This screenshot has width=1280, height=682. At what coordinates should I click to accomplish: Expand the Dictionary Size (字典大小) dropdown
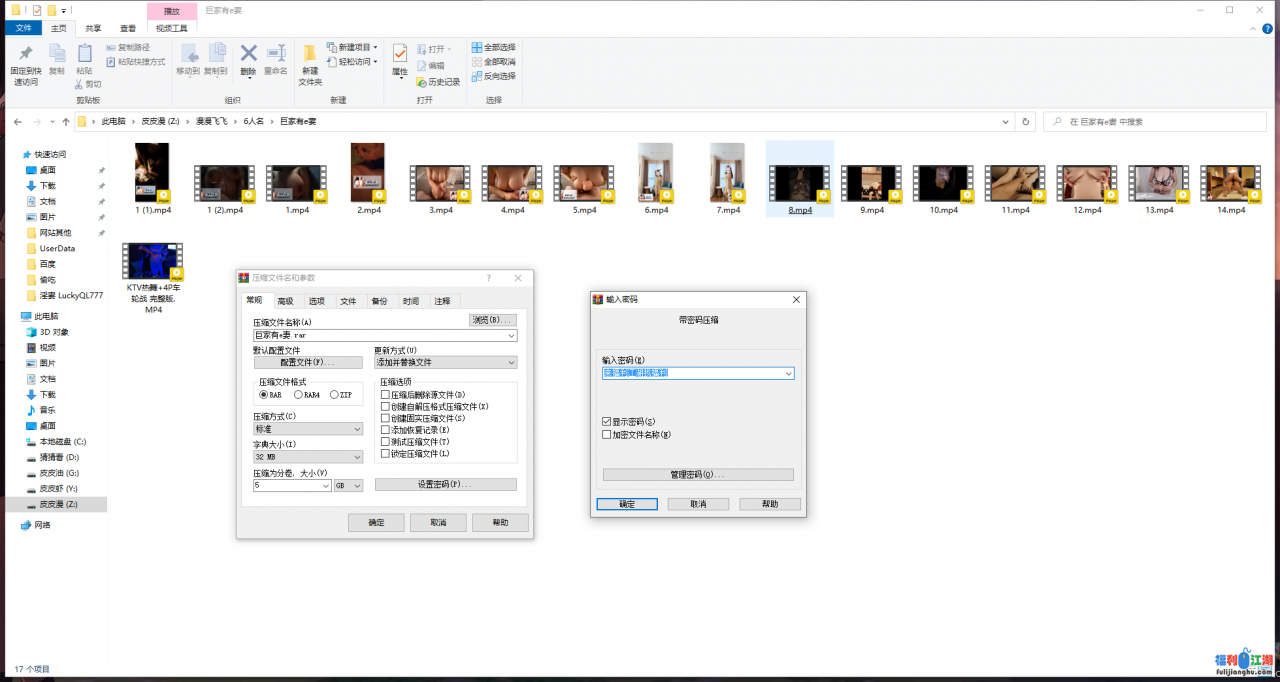(x=308, y=457)
